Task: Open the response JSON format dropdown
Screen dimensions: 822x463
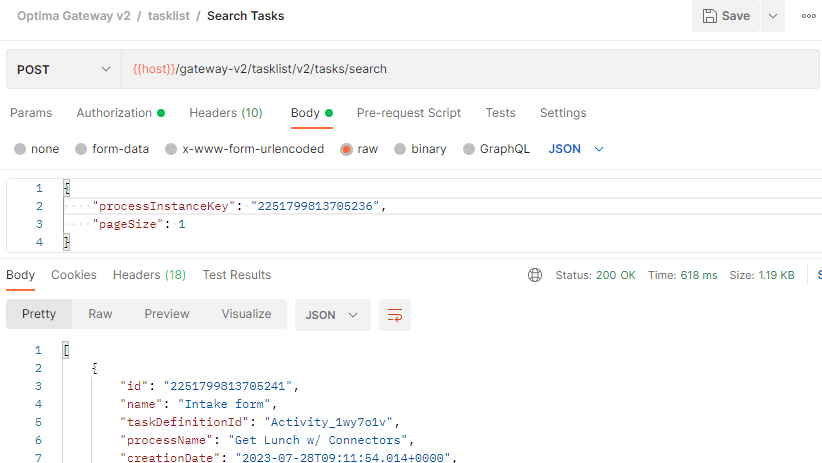Action: coord(333,315)
